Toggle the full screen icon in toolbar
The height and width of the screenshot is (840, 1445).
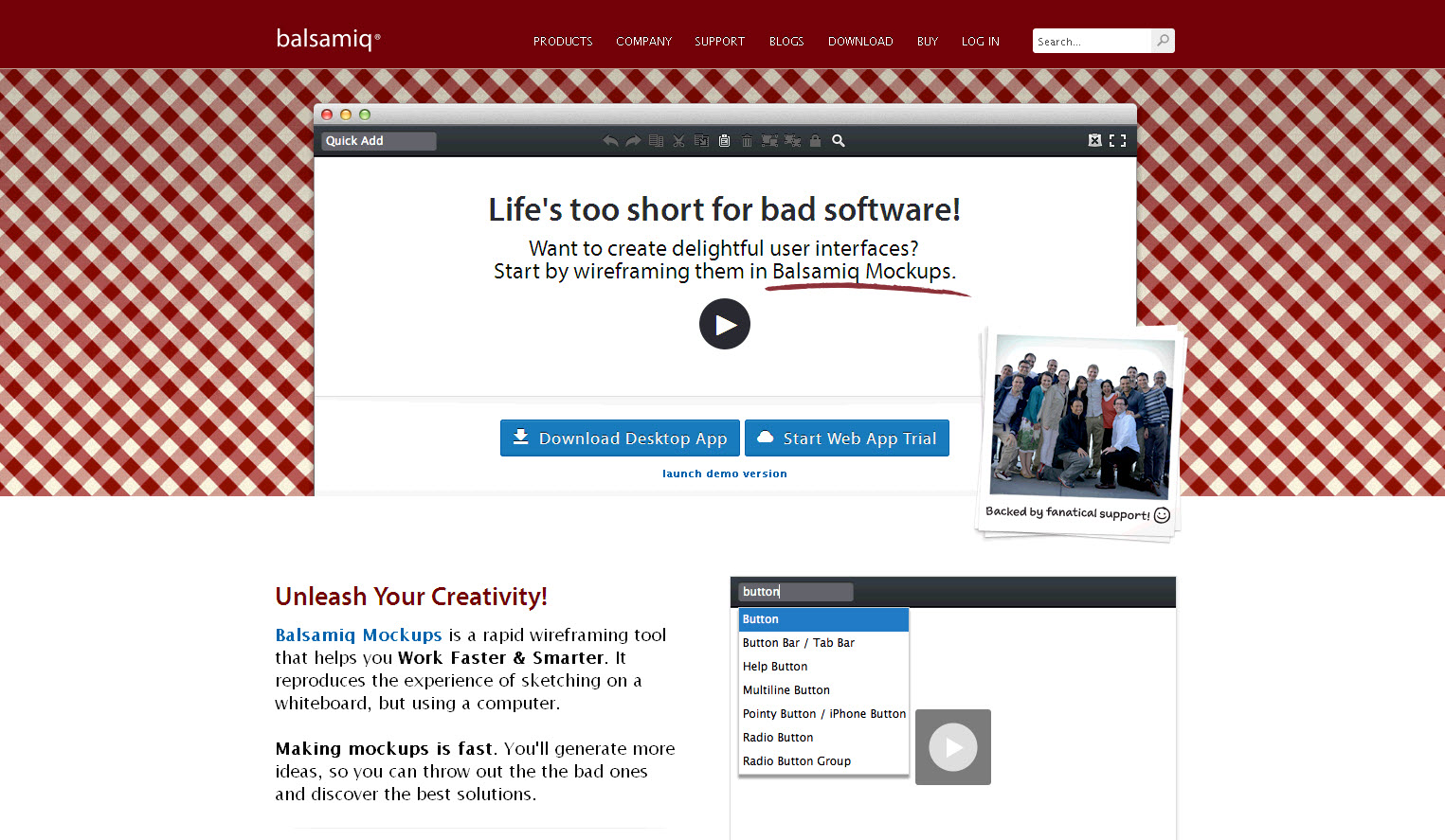point(1118,141)
